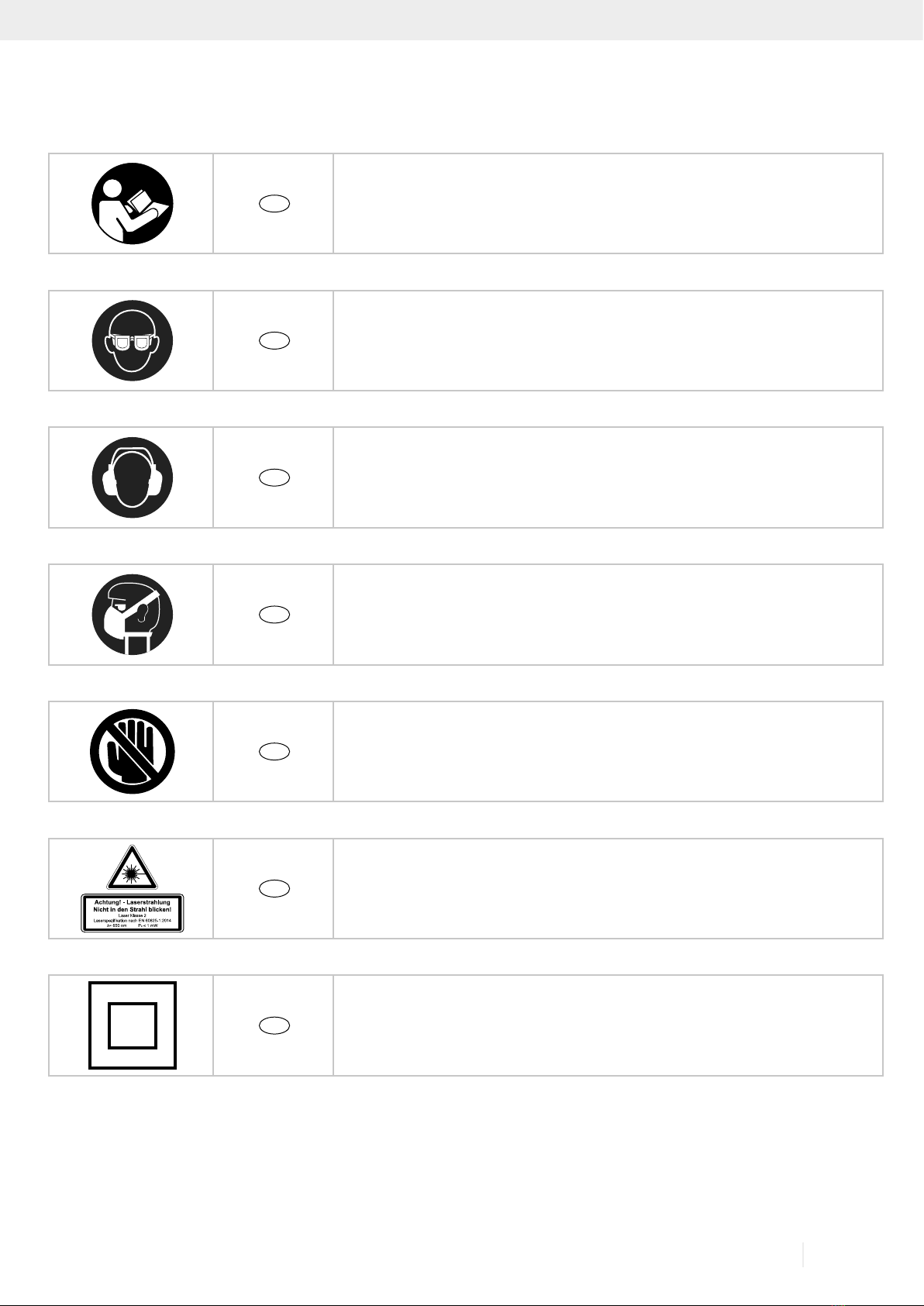The width and height of the screenshot is (924, 1306).
Task: Select the oval beside the double square symbol
Action: (x=274, y=1025)
